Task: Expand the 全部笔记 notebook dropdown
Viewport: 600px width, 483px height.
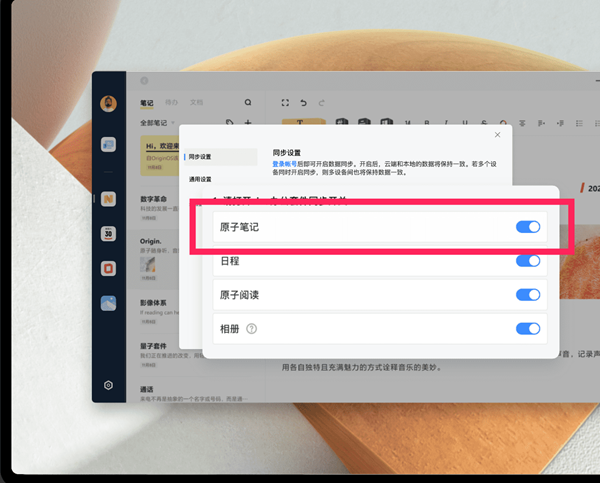Action: (157, 123)
